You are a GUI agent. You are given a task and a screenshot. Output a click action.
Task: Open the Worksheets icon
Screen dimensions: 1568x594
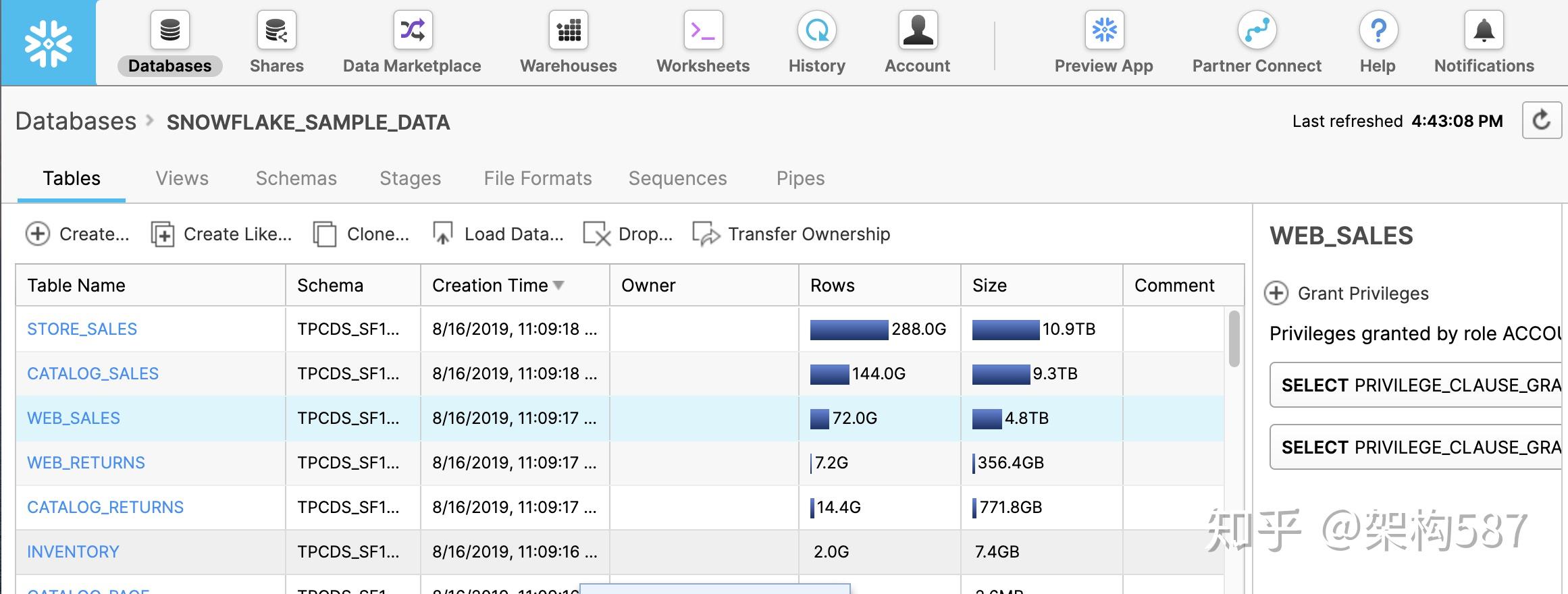(703, 30)
